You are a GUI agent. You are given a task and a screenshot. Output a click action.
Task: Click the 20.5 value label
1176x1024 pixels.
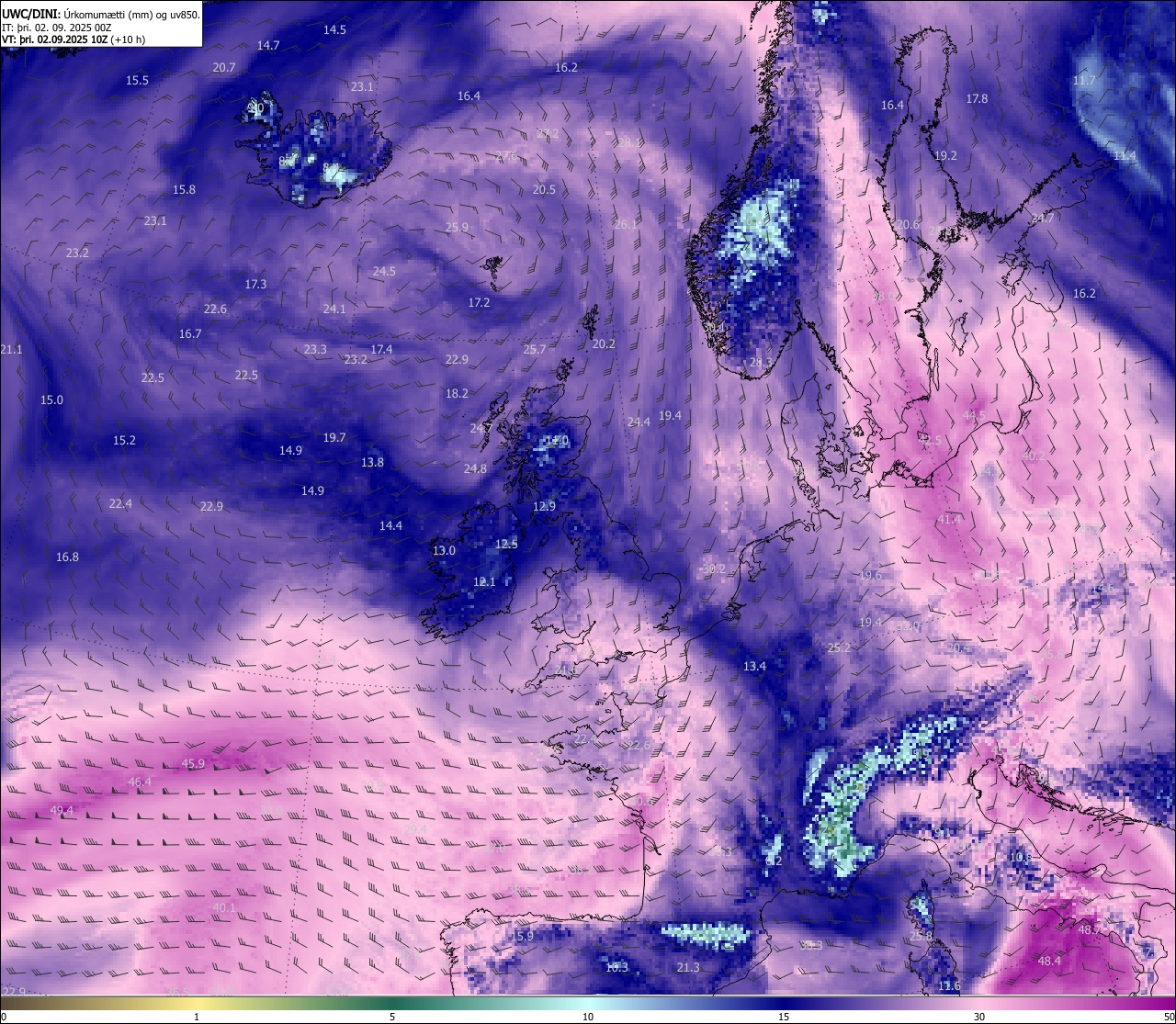(544, 189)
